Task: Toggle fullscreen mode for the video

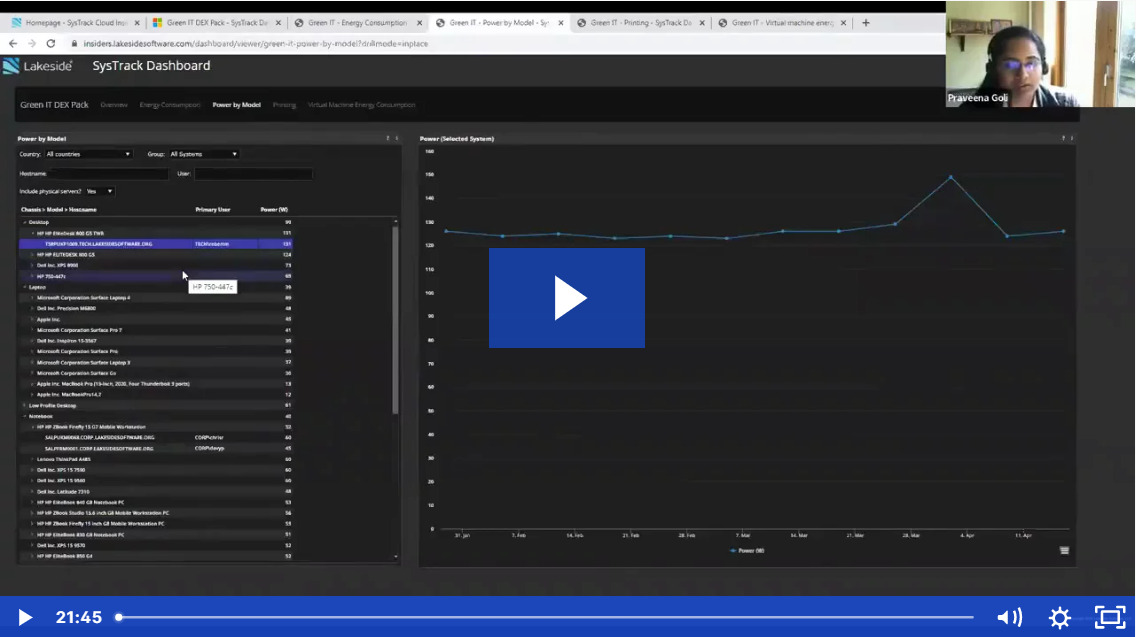Action: [x=1109, y=617]
